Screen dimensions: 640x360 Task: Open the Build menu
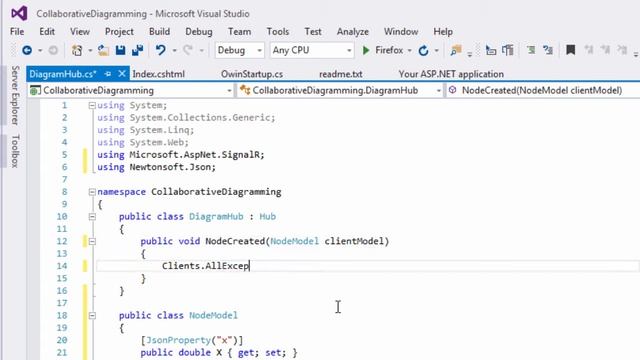(159, 31)
